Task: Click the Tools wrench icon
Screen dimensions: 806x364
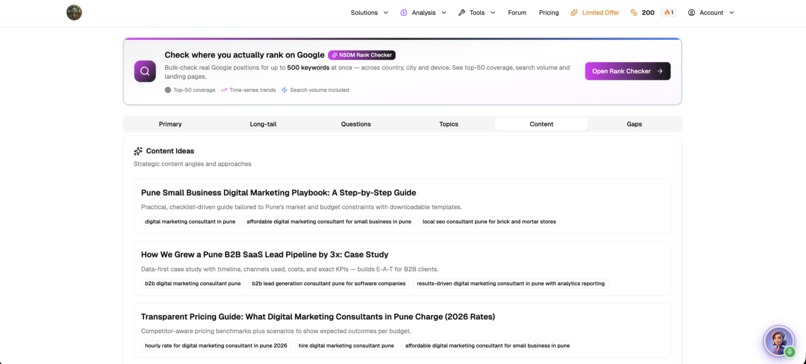Action: (x=462, y=13)
